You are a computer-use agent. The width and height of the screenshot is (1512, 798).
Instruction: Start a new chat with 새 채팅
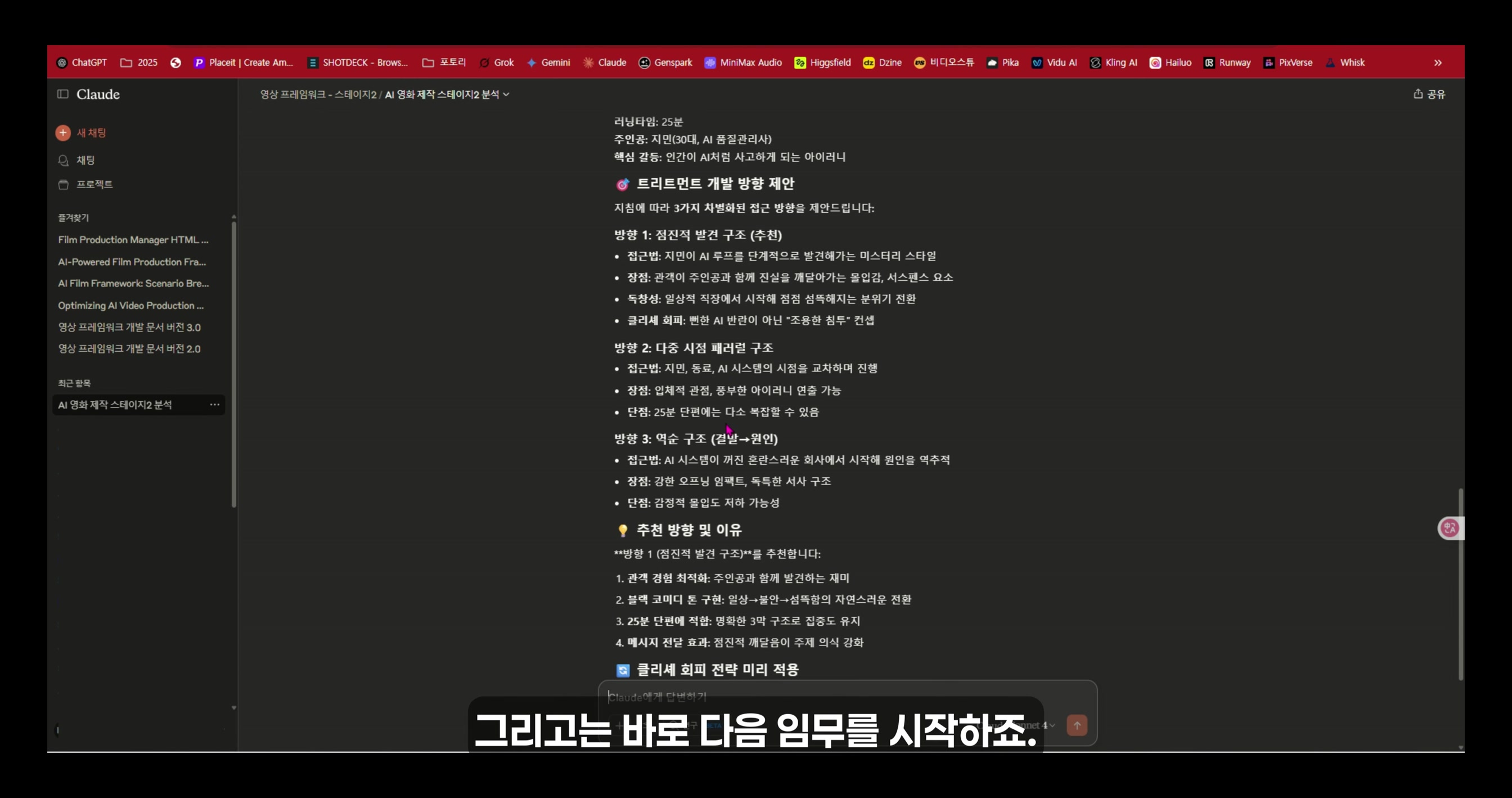pos(81,133)
